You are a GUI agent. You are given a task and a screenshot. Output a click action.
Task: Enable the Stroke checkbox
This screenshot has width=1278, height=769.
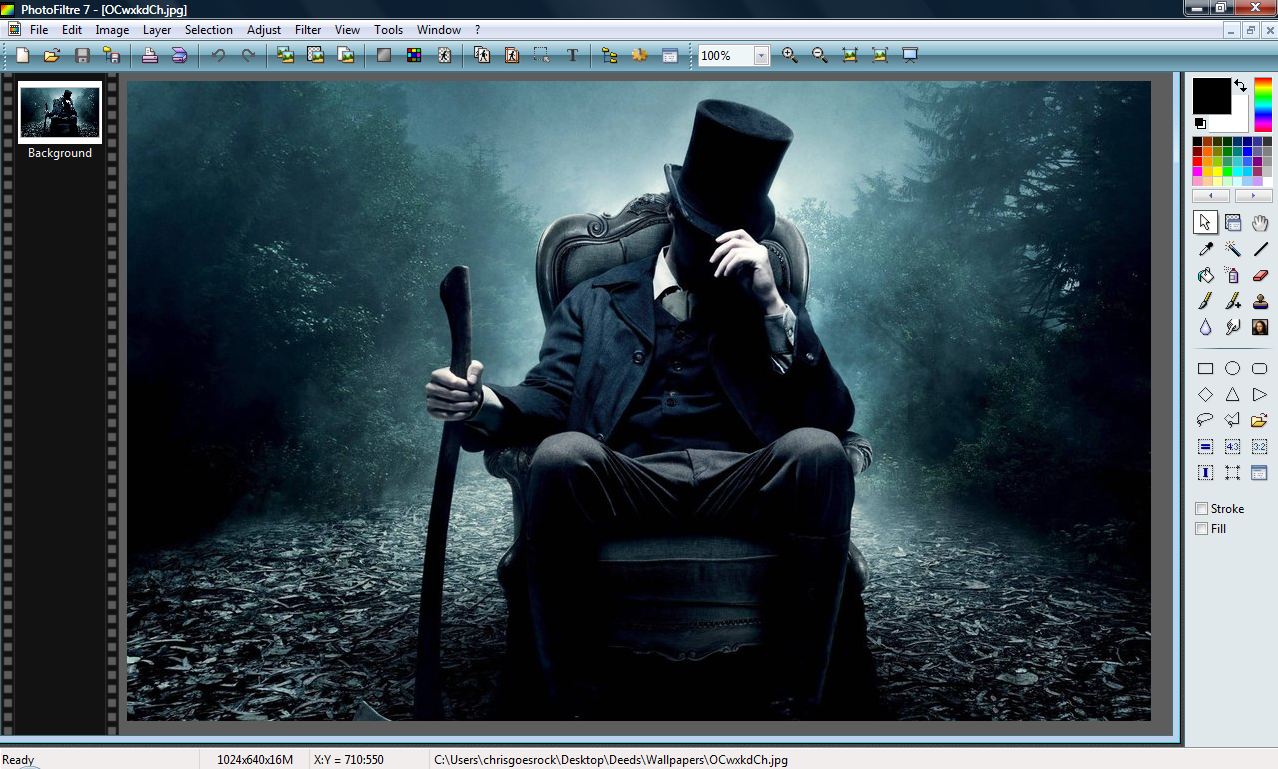tap(1202, 509)
